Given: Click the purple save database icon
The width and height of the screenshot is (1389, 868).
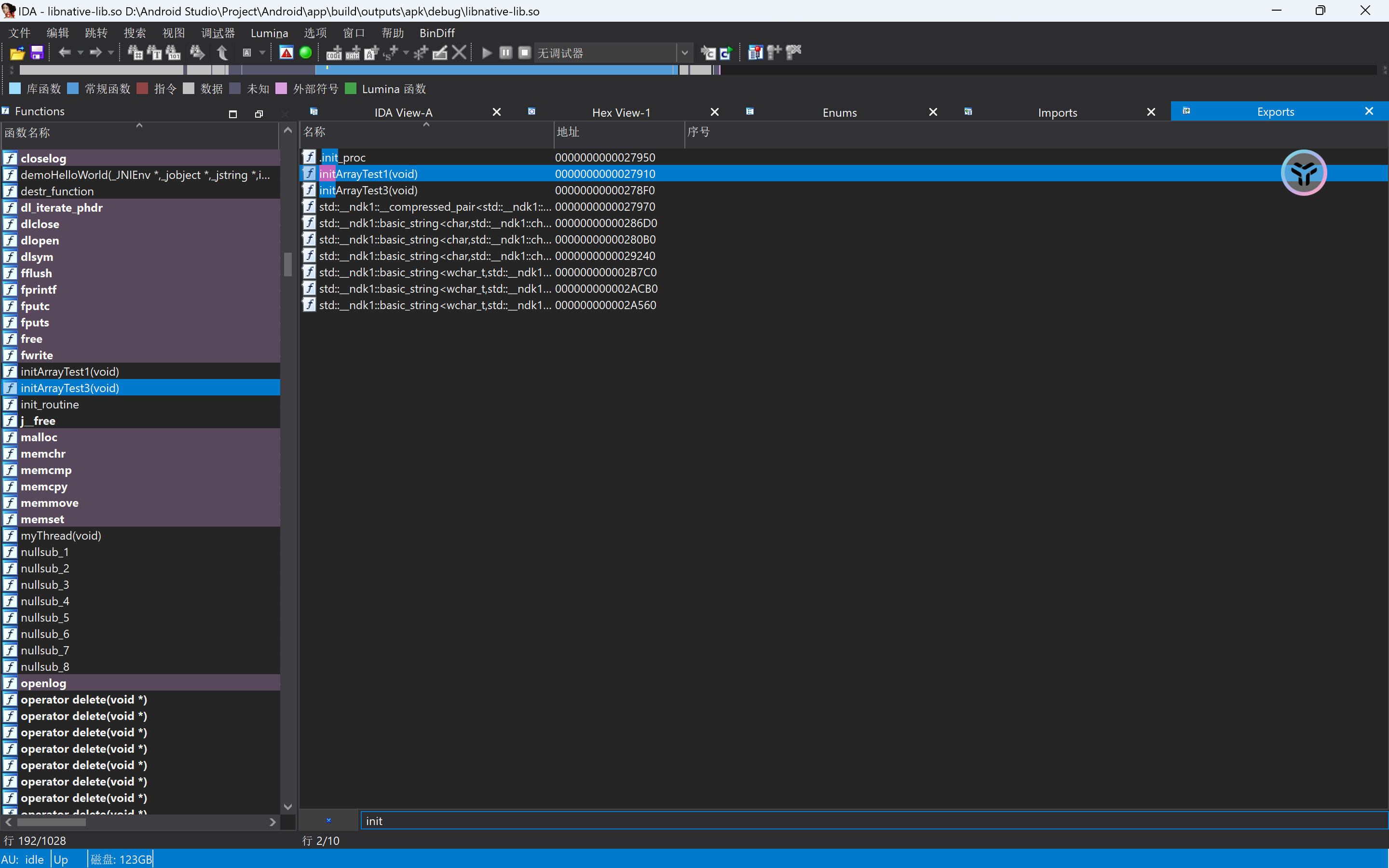Looking at the screenshot, I should pos(37,53).
